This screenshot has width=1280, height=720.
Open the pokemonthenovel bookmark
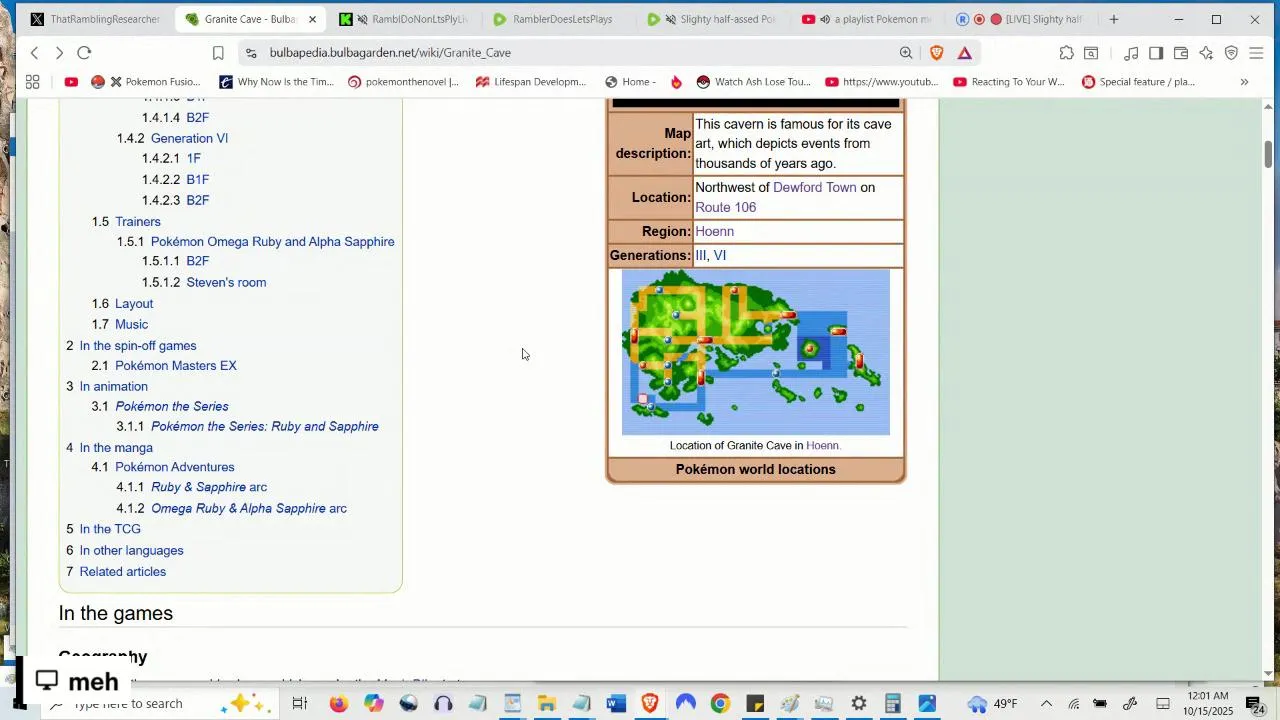pyautogui.click(x=403, y=82)
